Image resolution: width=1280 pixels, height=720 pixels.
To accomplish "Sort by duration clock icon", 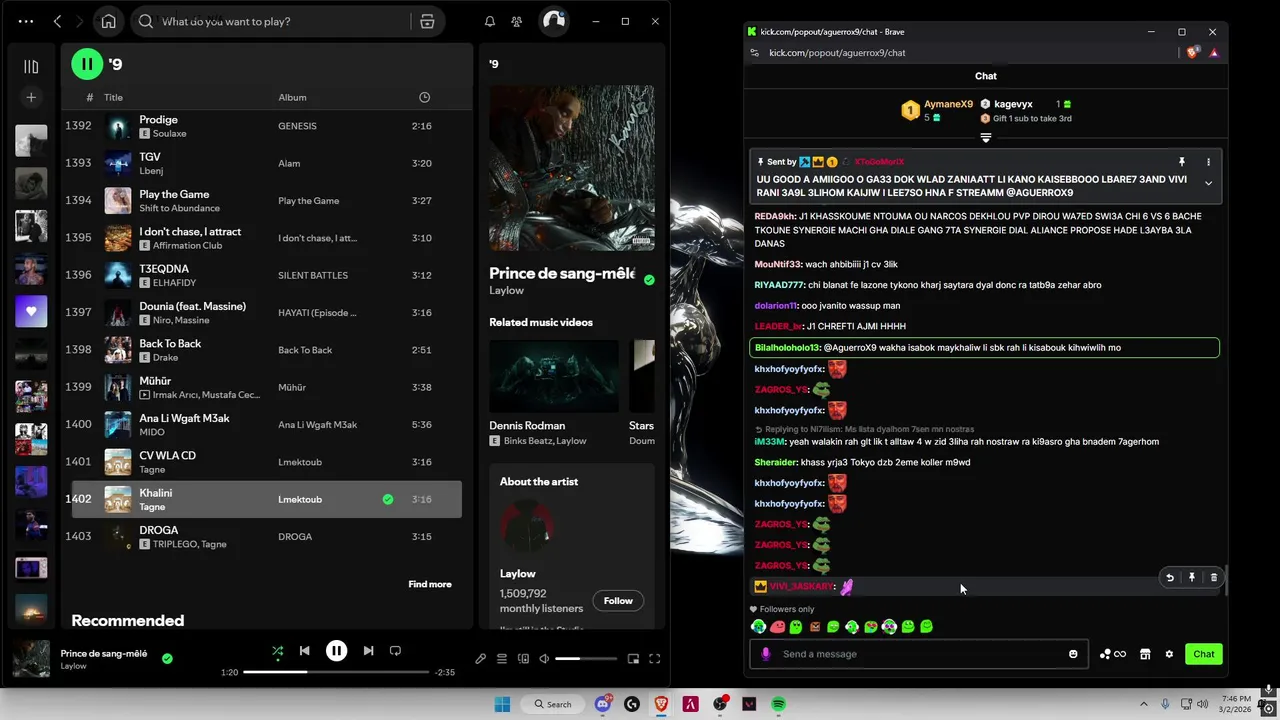I will click(x=424, y=97).
